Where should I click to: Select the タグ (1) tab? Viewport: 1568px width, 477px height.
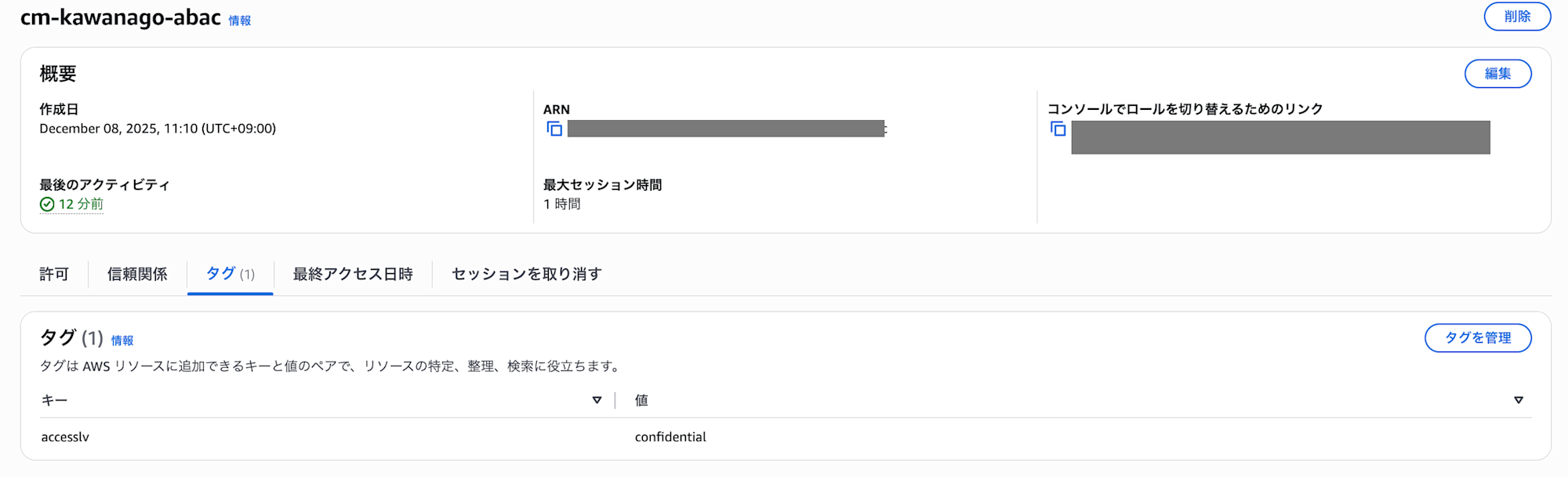click(x=230, y=274)
